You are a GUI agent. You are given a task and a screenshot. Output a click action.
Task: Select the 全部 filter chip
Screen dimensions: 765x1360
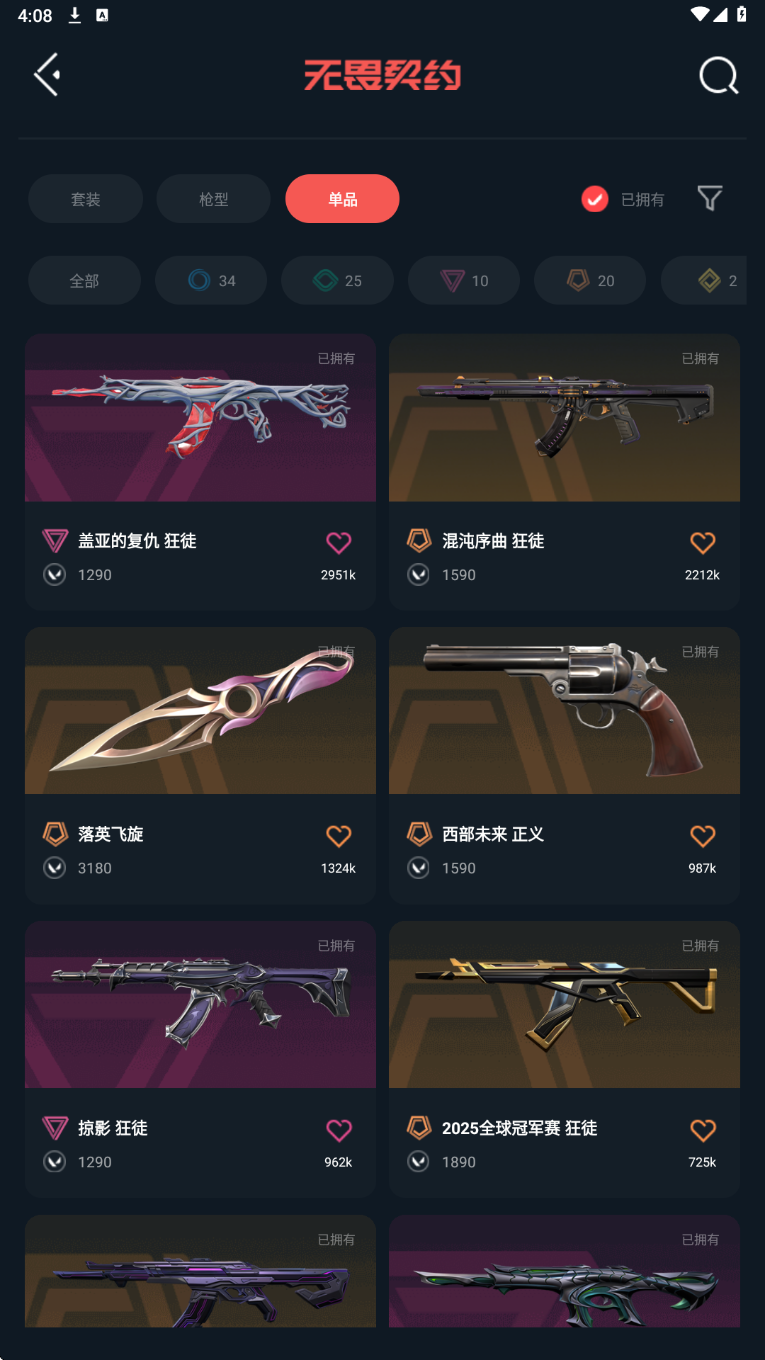[84, 281]
